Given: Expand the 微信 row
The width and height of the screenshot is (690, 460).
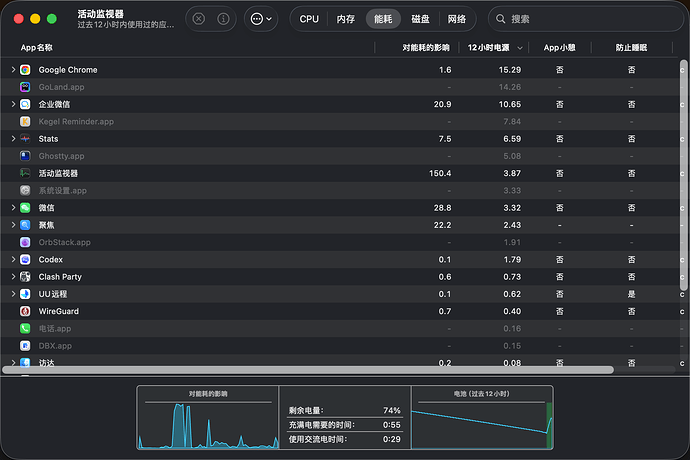Looking at the screenshot, I should tap(13, 208).
